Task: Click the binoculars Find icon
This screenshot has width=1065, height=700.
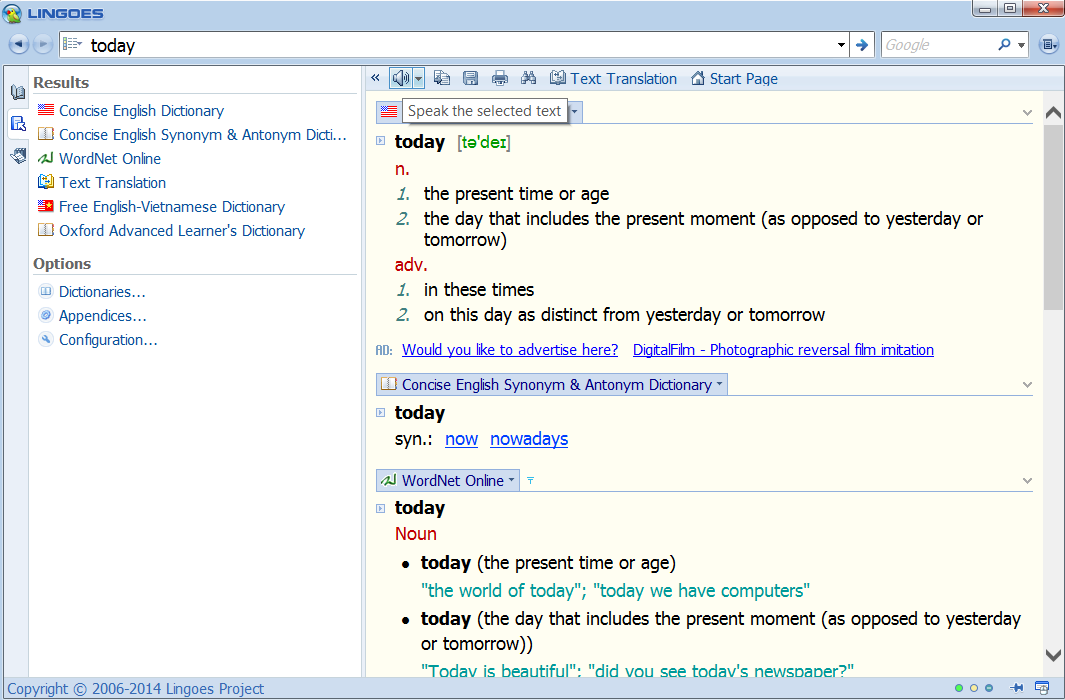Action: (x=528, y=78)
